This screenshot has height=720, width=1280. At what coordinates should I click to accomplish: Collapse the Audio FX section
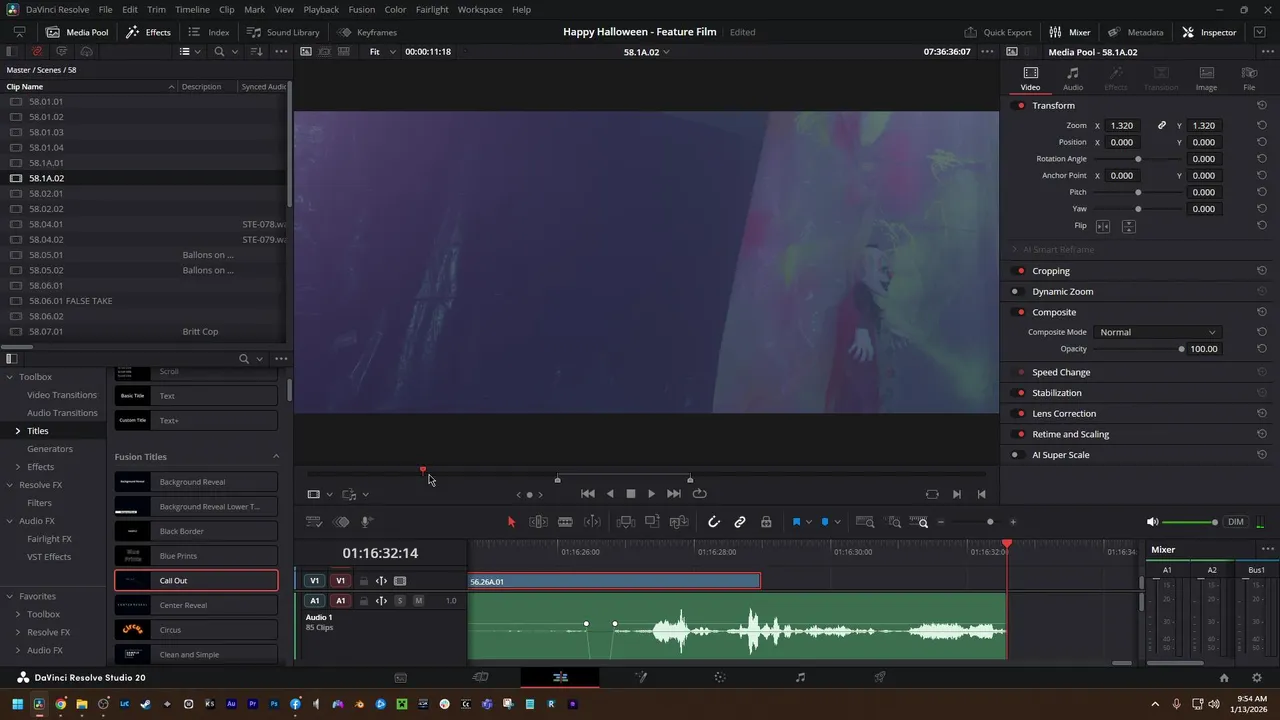coord(9,521)
